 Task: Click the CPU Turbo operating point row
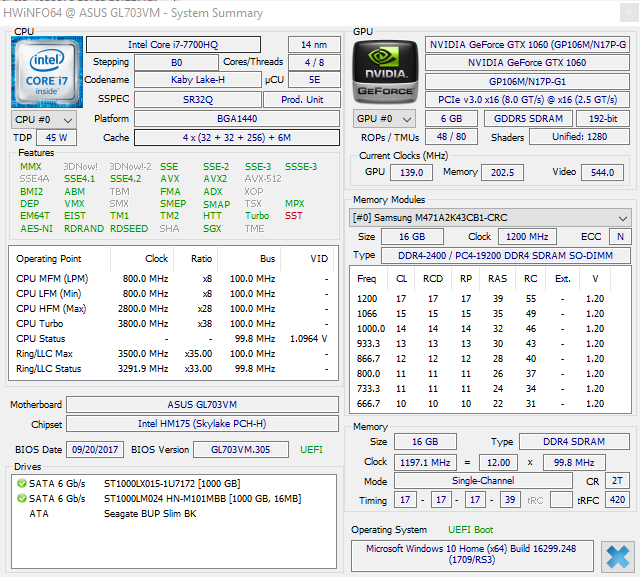[173, 324]
